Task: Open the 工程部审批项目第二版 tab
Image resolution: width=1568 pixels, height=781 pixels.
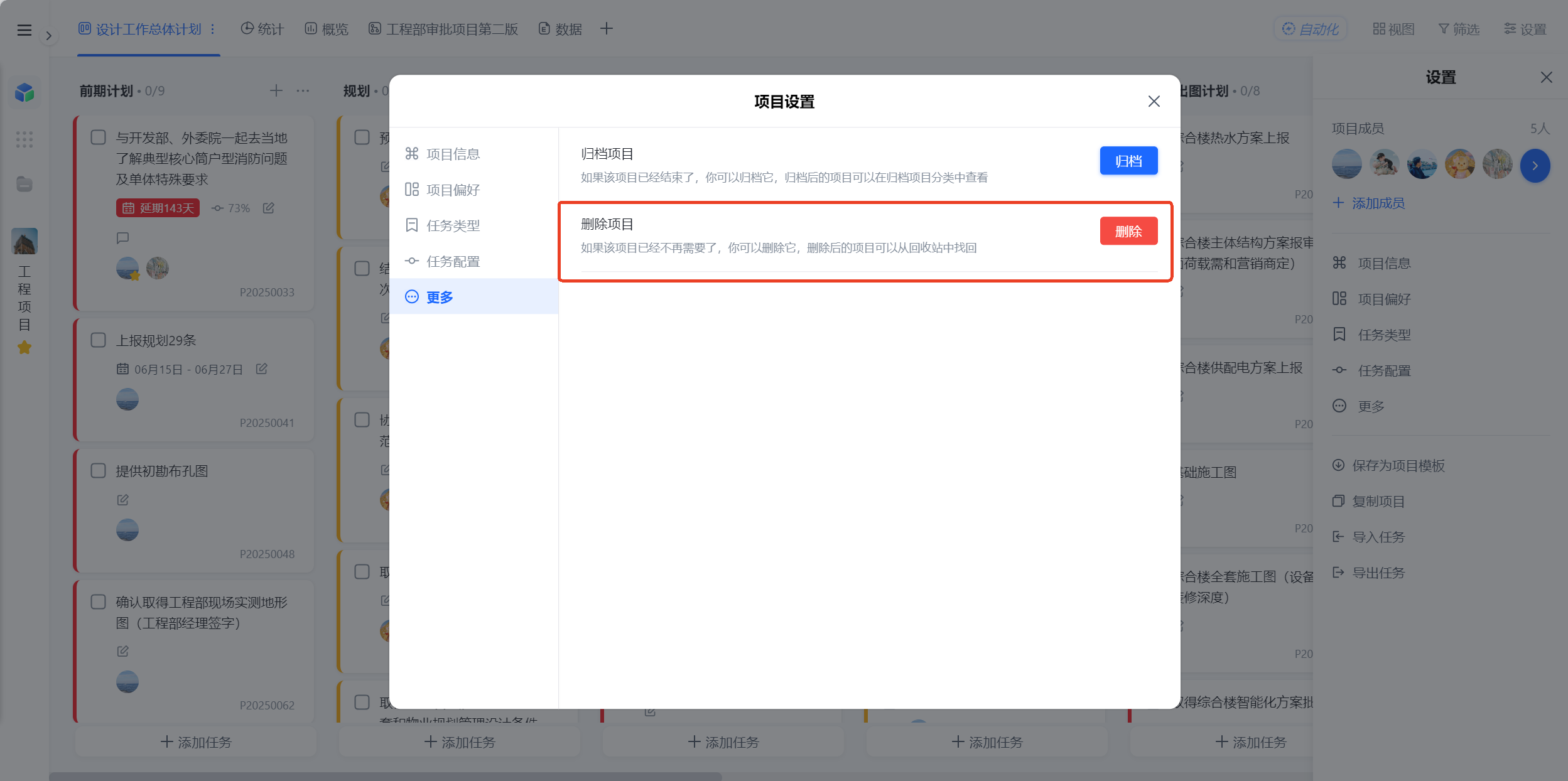Action: click(443, 29)
